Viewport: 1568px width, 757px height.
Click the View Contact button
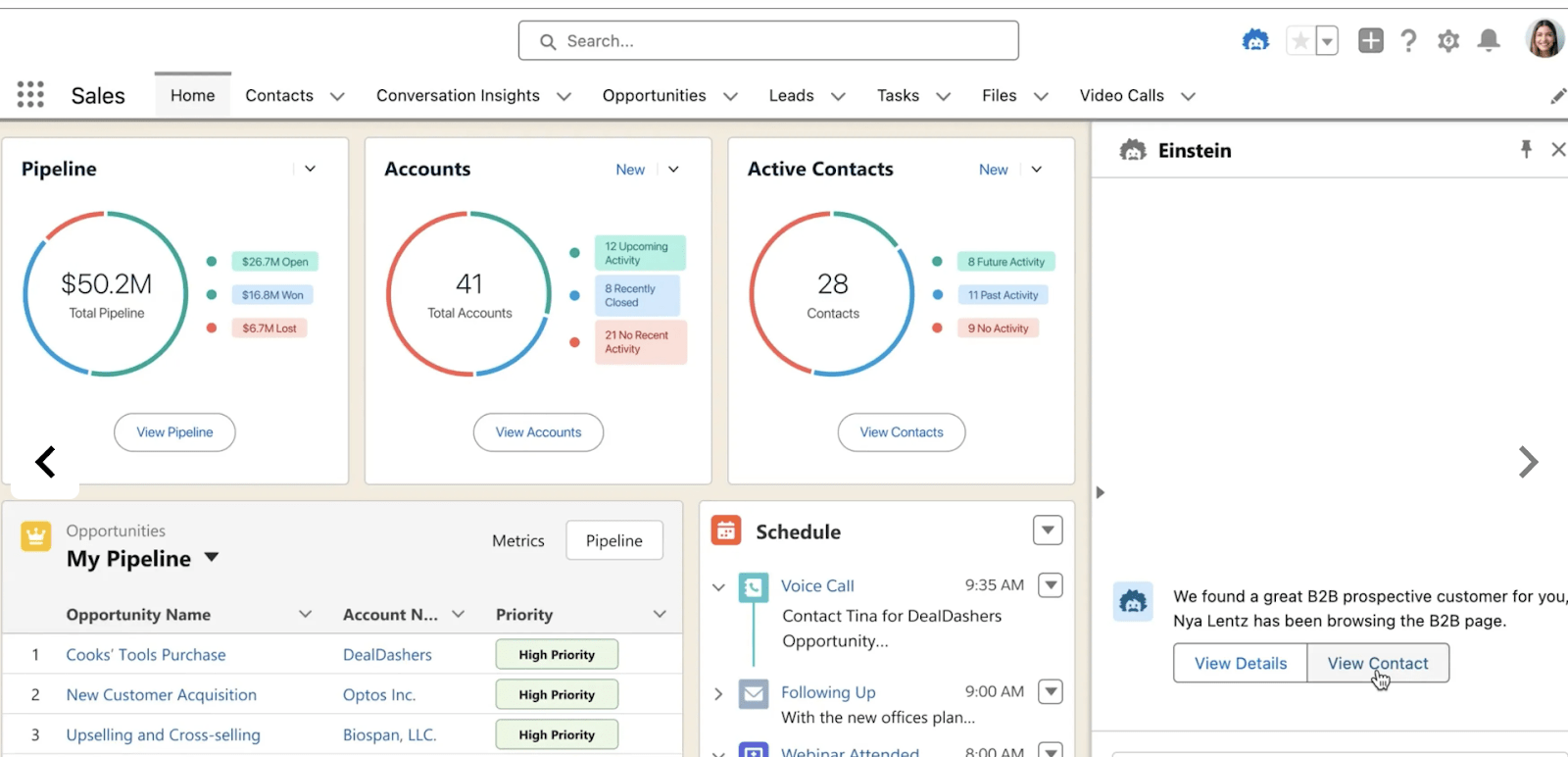click(x=1378, y=663)
